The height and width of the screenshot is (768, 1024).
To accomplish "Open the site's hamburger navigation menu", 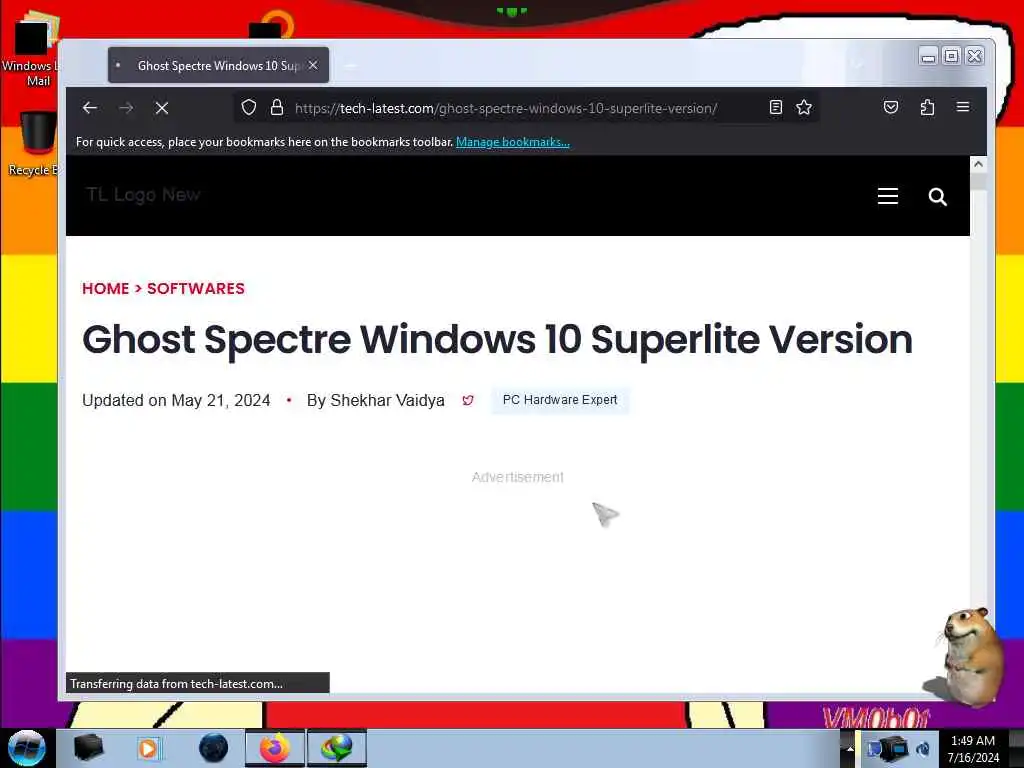I will [x=888, y=196].
